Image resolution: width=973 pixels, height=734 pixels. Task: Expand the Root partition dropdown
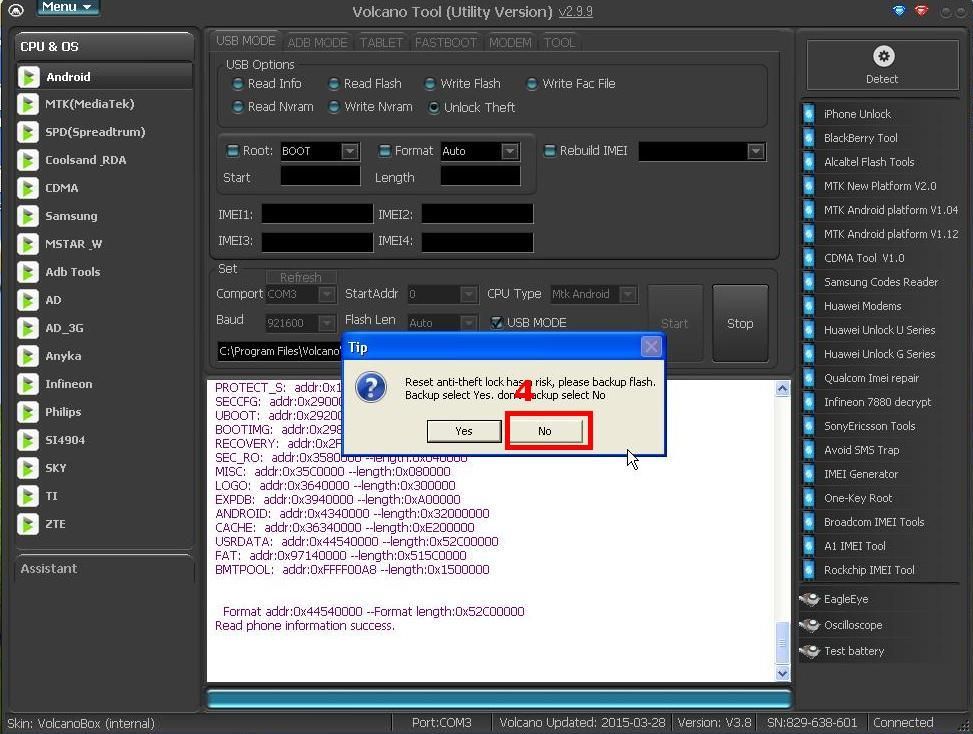click(x=349, y=151)
